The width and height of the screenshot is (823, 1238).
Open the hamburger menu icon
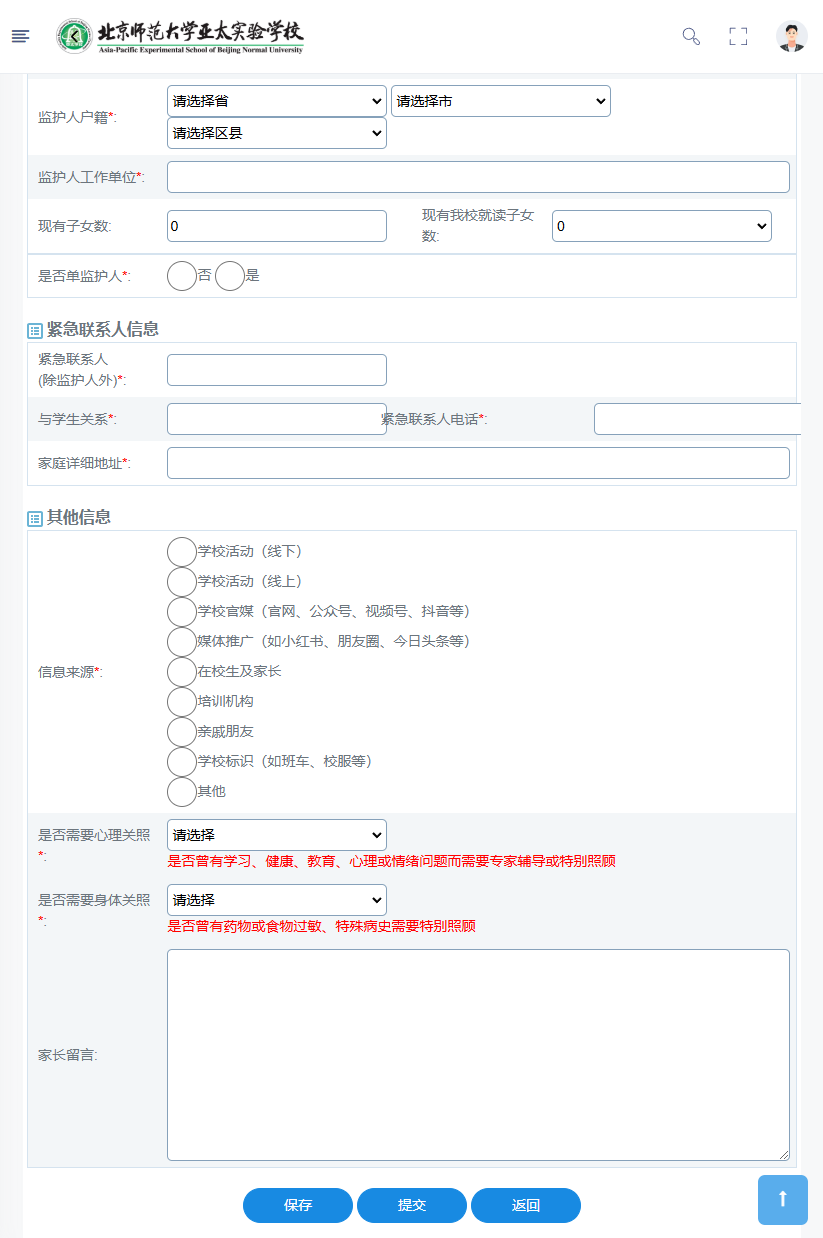(x=20, y=37)
